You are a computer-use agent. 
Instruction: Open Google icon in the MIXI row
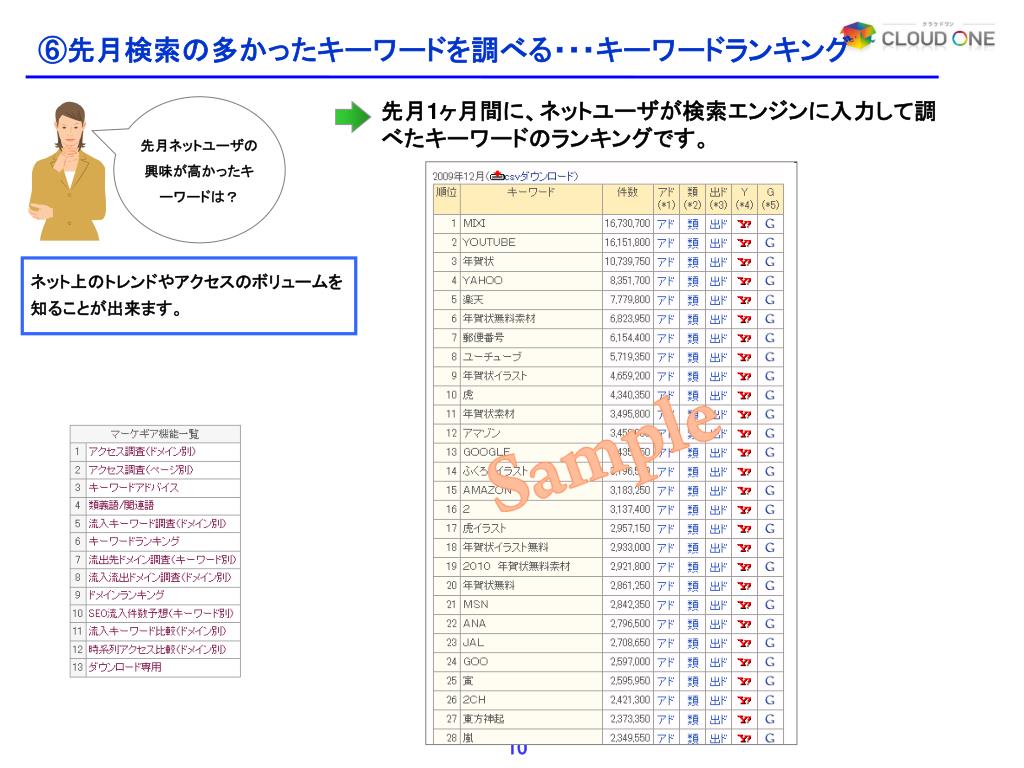(x=770, y=224)
